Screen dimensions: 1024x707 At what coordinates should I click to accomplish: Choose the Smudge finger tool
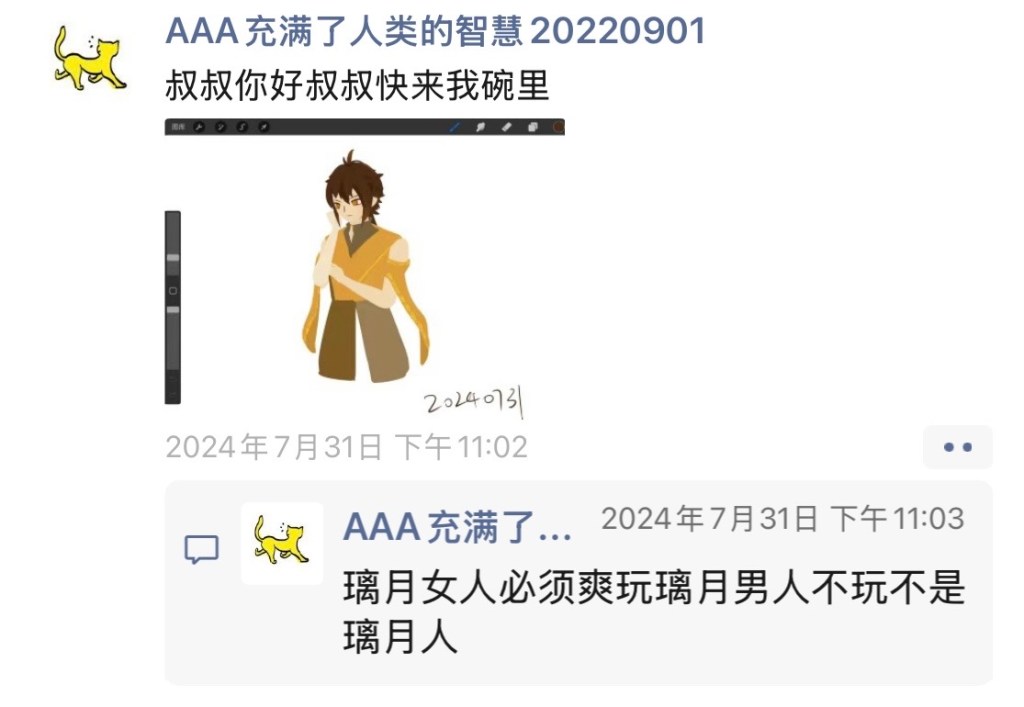[481, 127]
